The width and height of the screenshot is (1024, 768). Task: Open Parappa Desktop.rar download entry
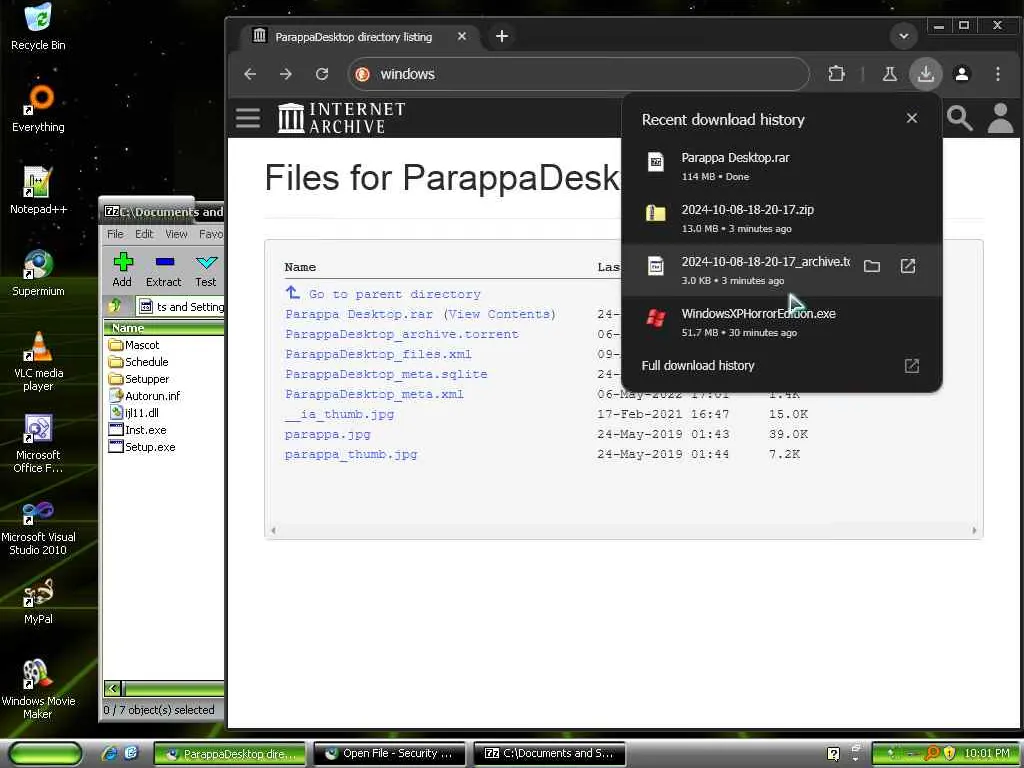(782, 166)
